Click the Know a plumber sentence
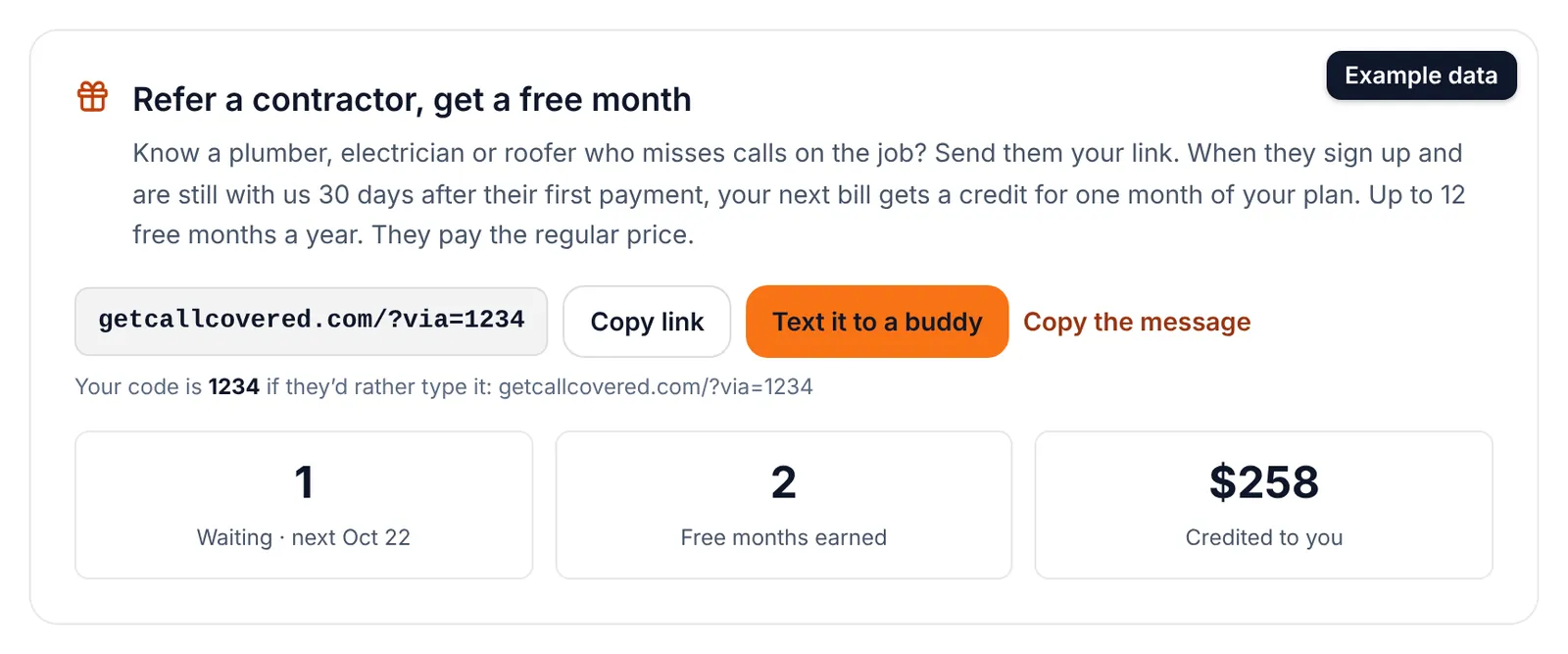This screenshot has height=654, width=1568. (x=529, y=153)
